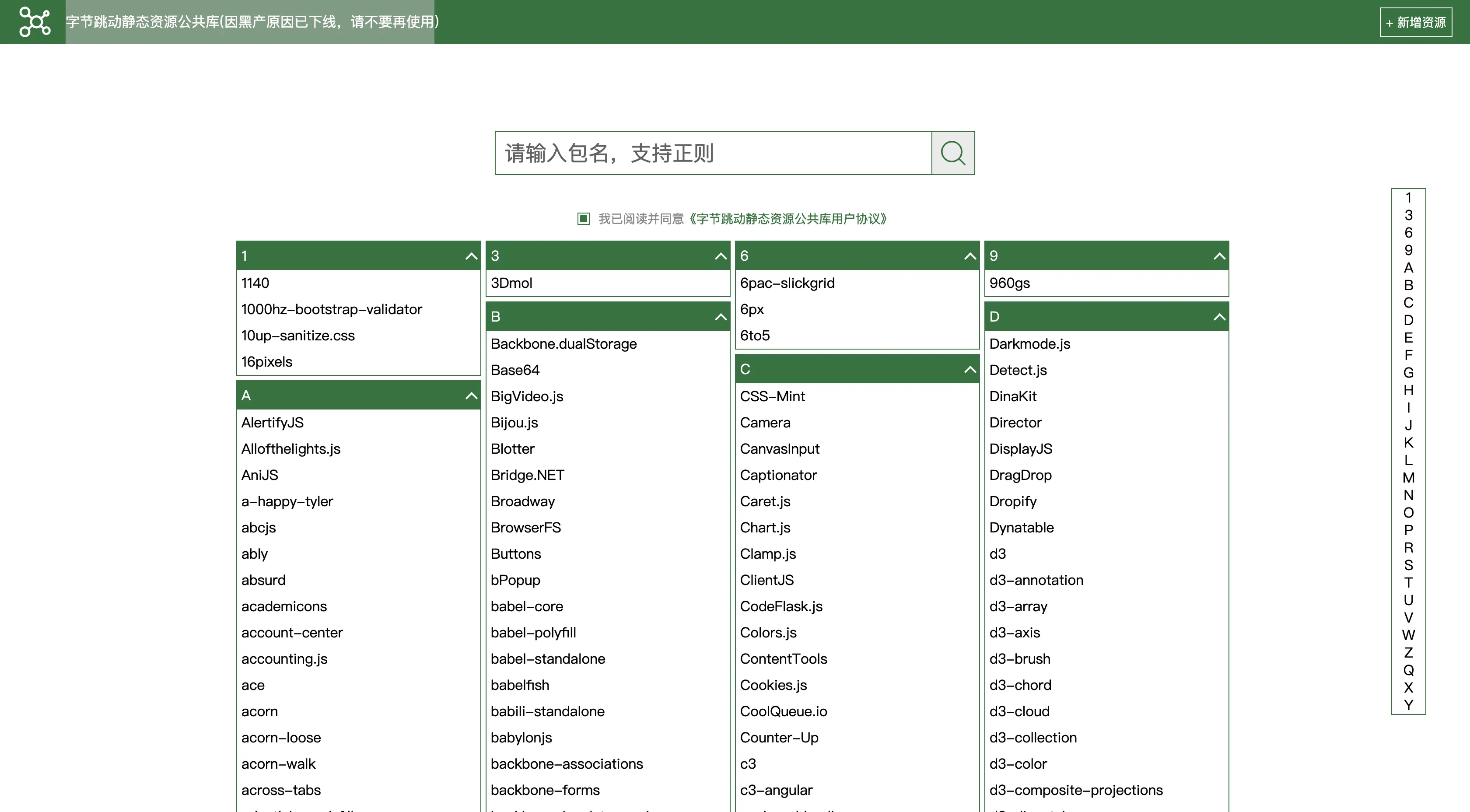Collapse the section 9 chevron
This screenshot has height=812, width=1470.
1219,256
